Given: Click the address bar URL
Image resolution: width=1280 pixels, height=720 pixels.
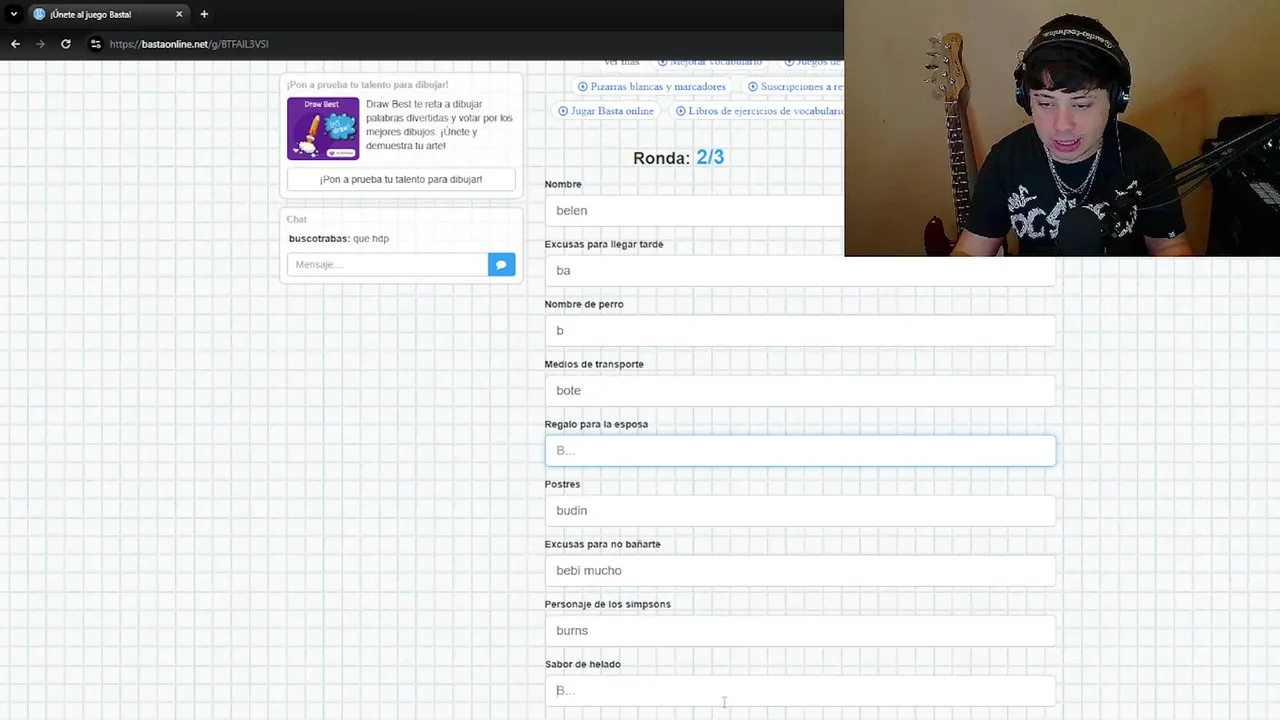Looking at the screenshot, I should coord(189,44).
